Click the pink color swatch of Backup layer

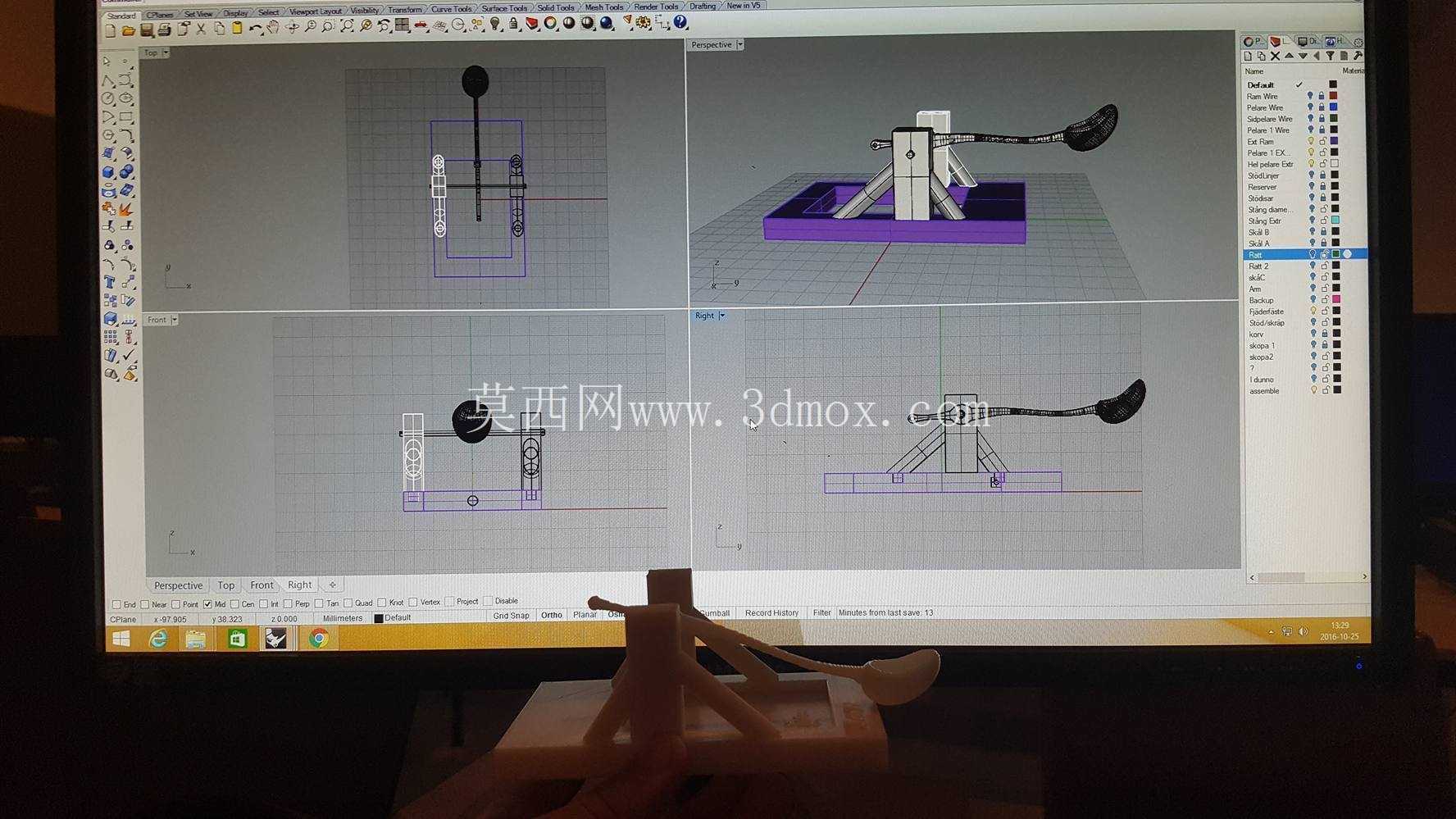1335,300
